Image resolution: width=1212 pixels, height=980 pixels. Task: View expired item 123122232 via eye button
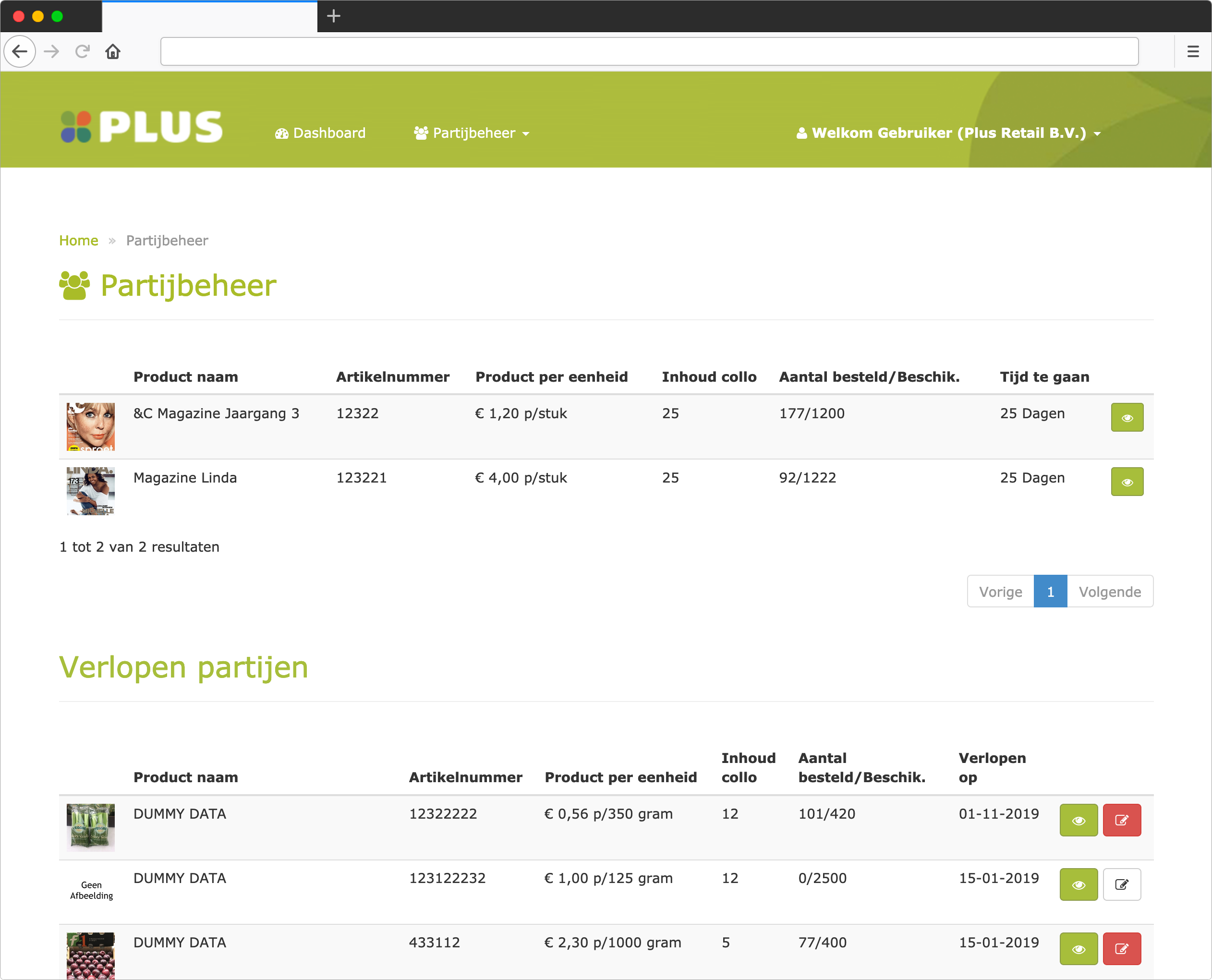pos(1078,884)
